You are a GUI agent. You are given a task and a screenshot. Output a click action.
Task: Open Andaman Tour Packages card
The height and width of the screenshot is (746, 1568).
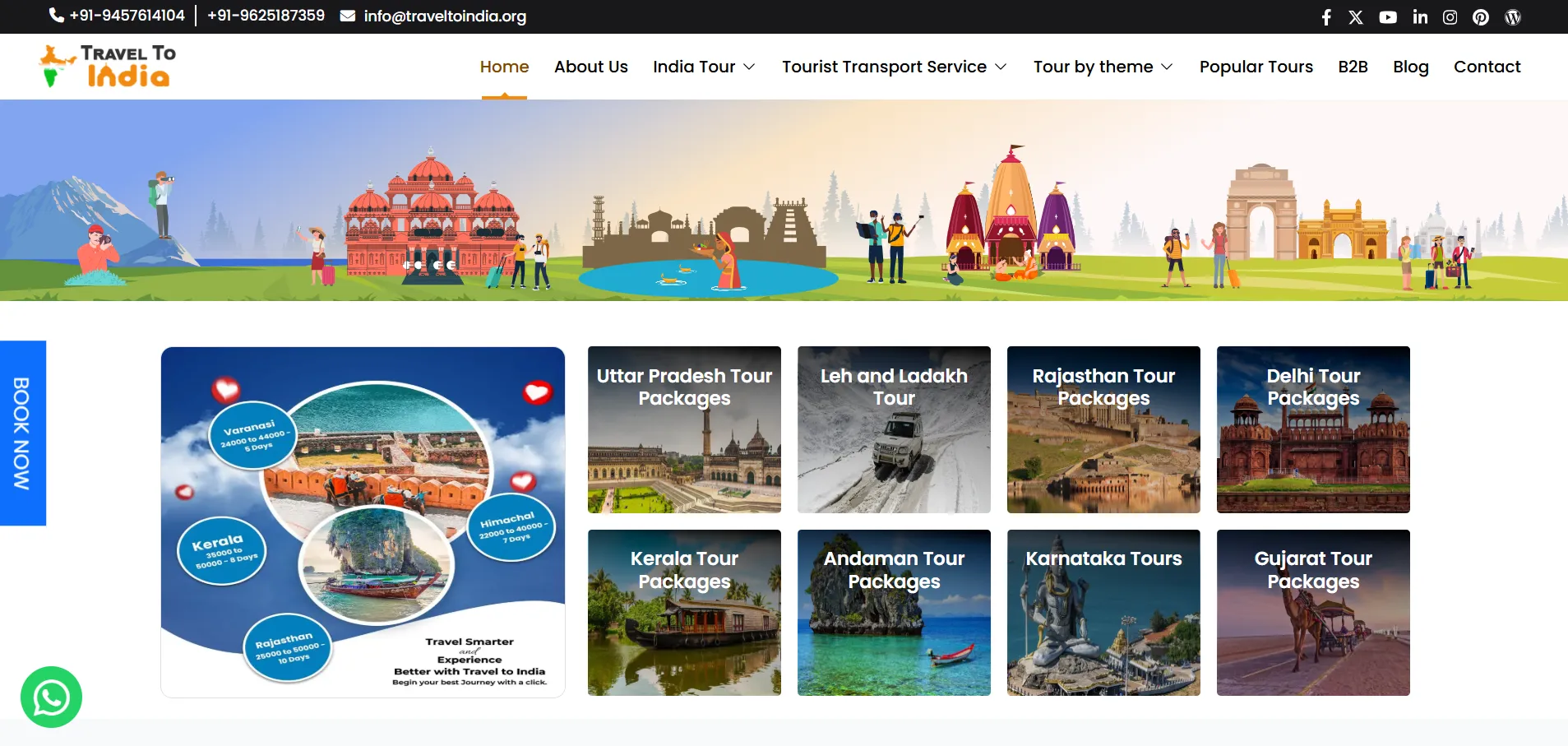tap(894, 613)
